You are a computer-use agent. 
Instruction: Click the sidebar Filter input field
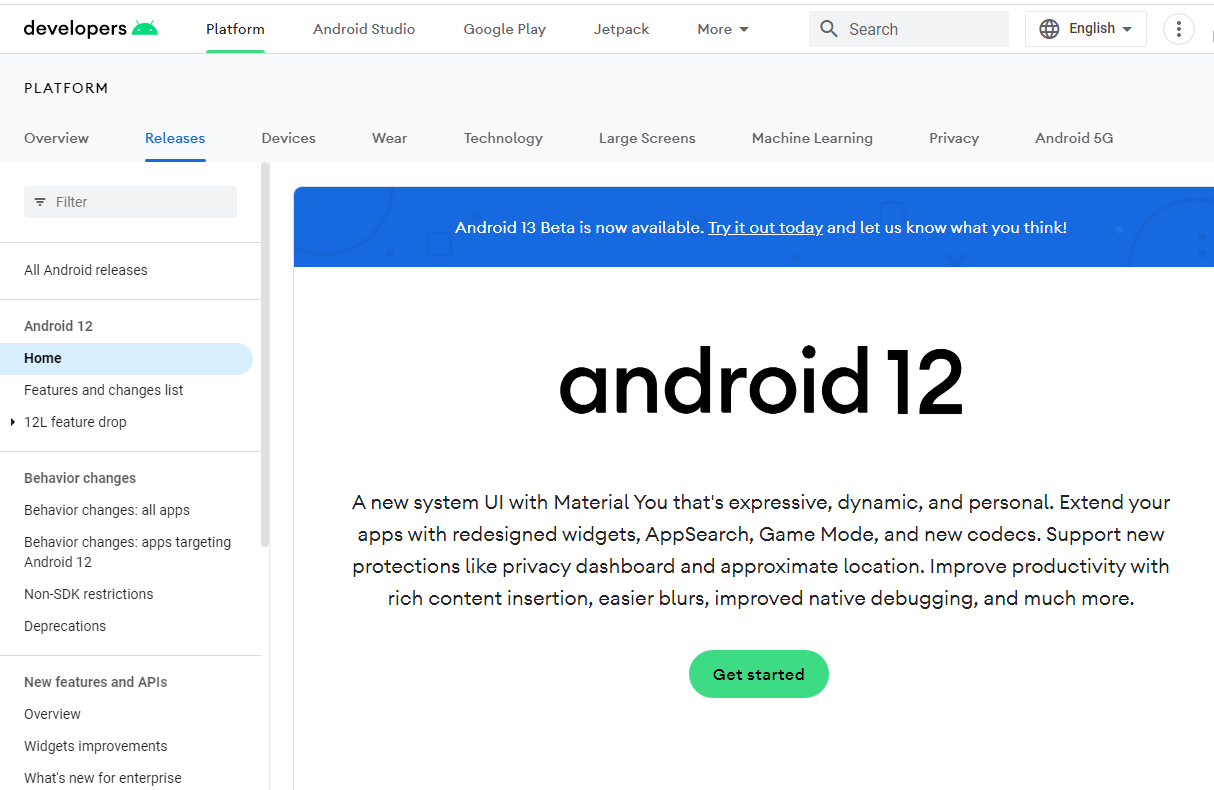pos(140,202)
